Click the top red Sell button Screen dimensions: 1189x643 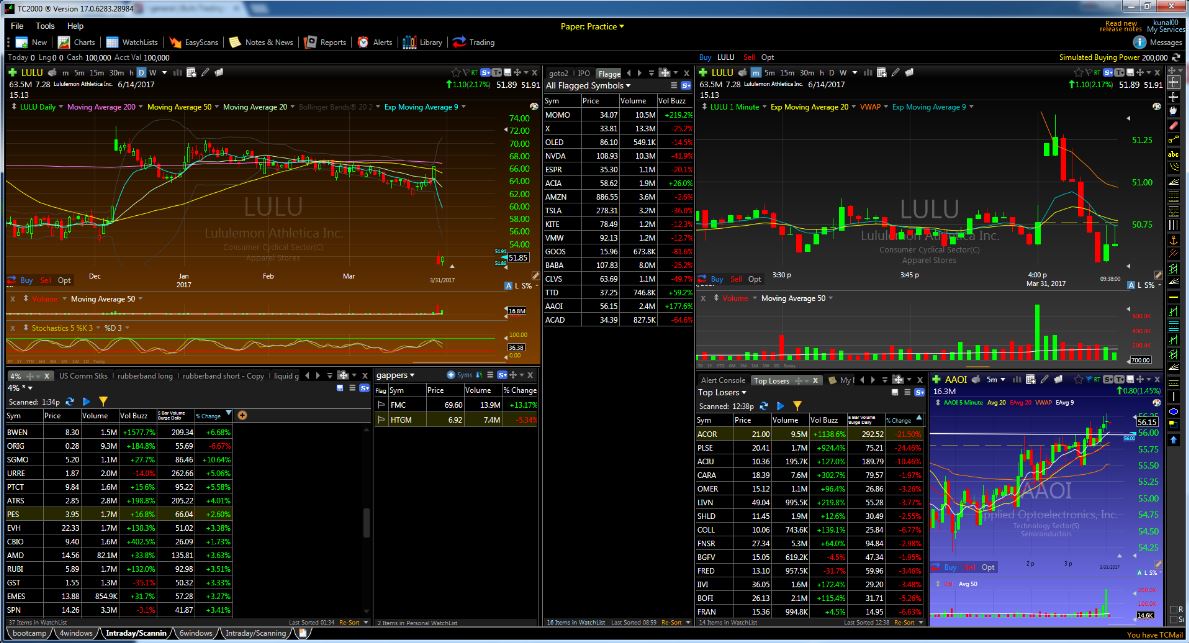click(749, 58)
